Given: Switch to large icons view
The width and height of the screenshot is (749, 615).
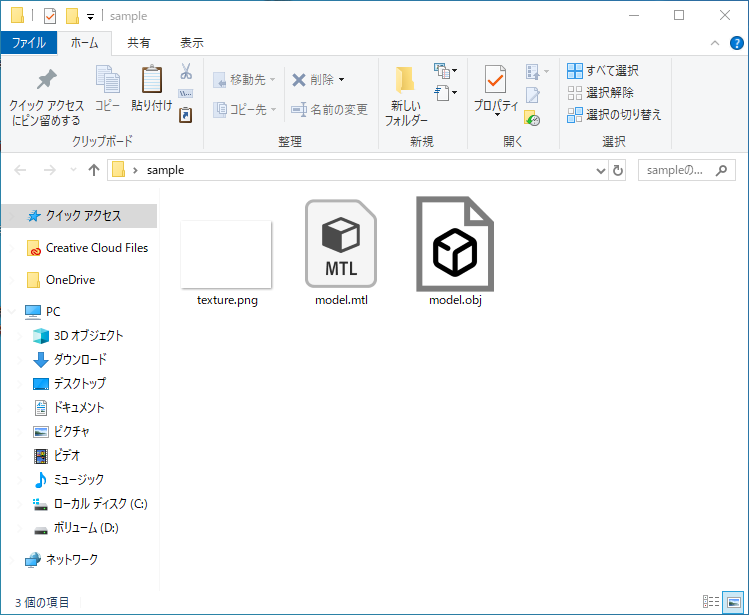Looking at the screenshot, I should click(733, 602).
